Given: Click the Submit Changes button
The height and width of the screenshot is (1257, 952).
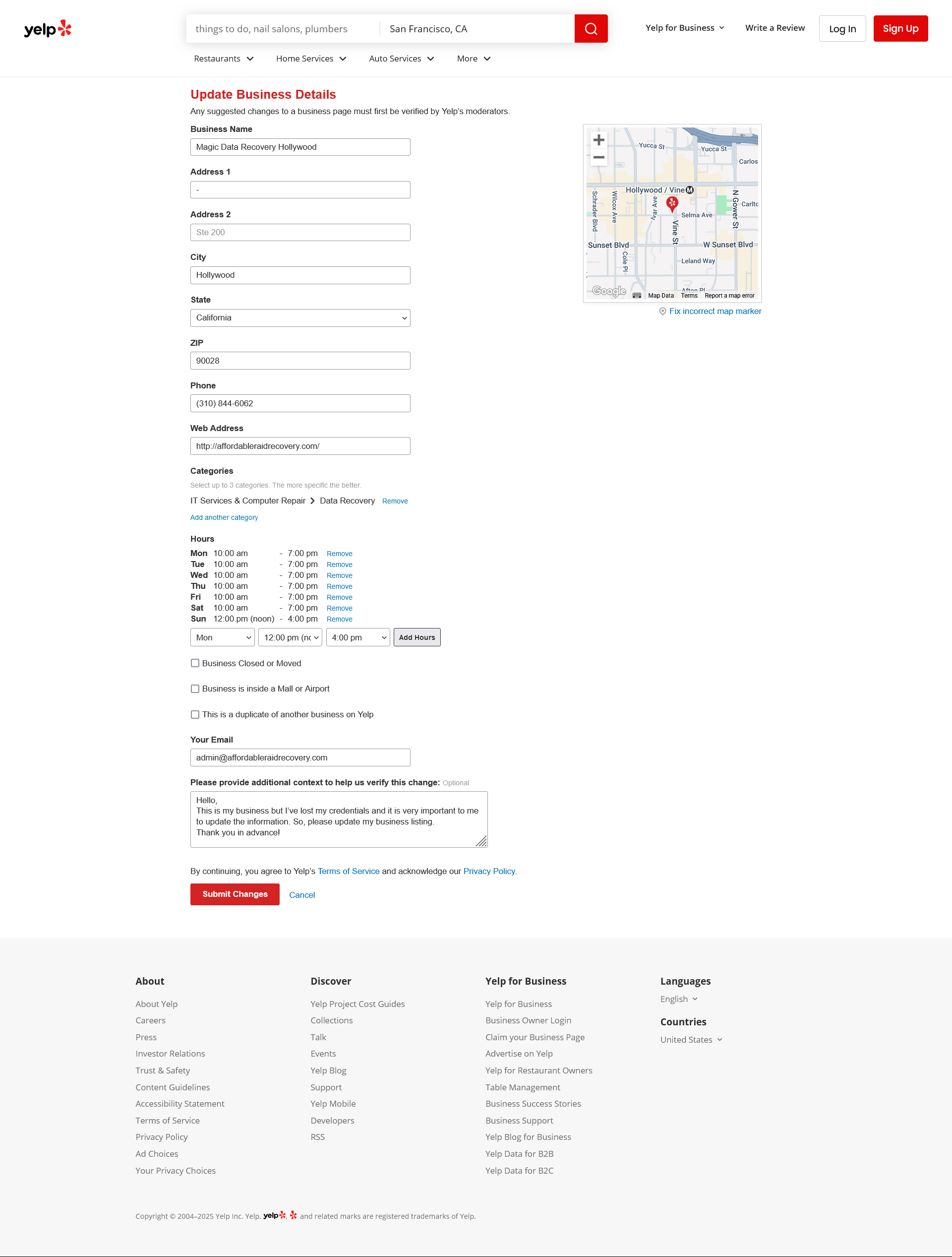Looking at the screenshot, I should (235, 894).
